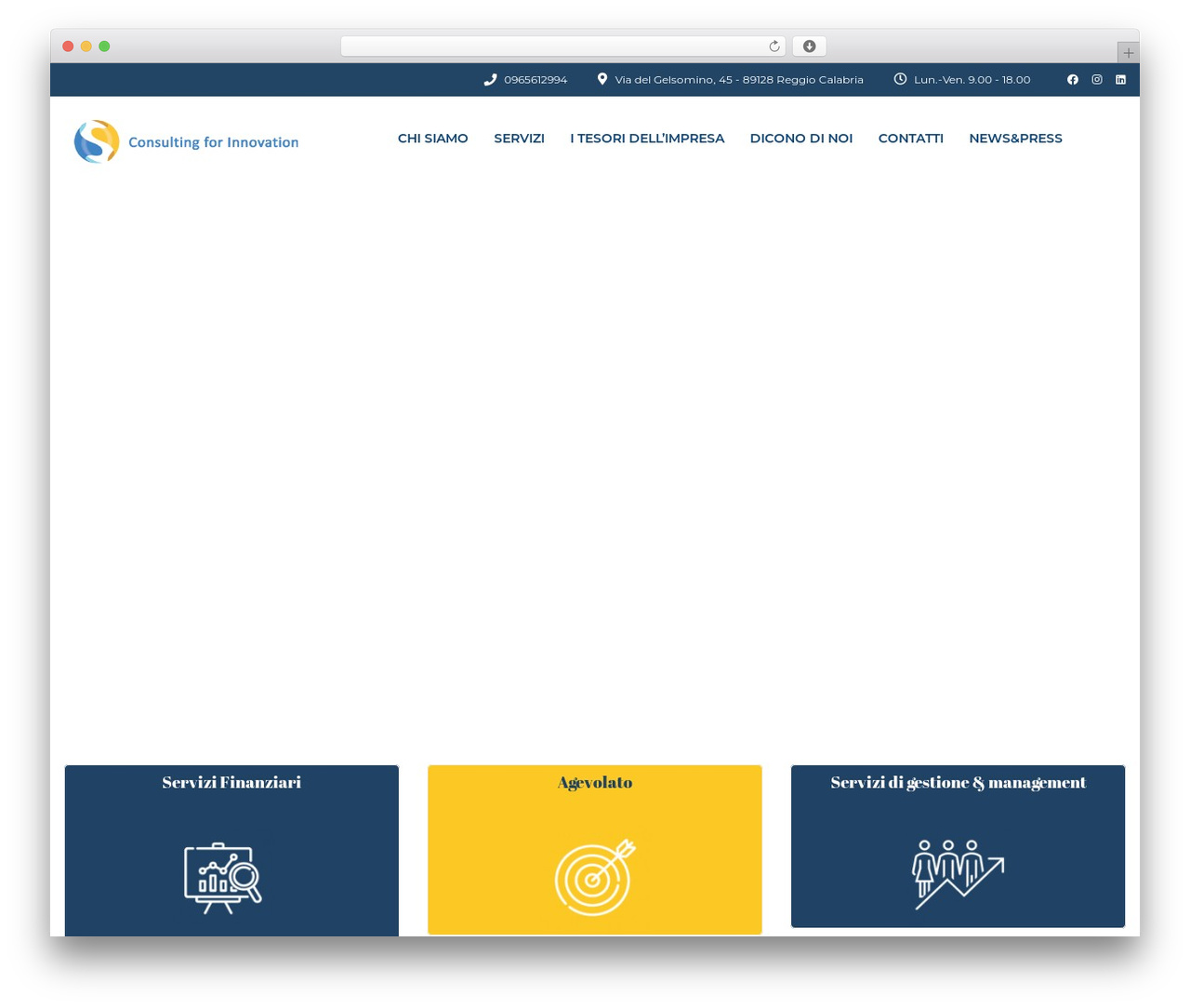Click the browser download arrow button
The height and width of the screenshot is (1008, 1190).
coord(810,46)
